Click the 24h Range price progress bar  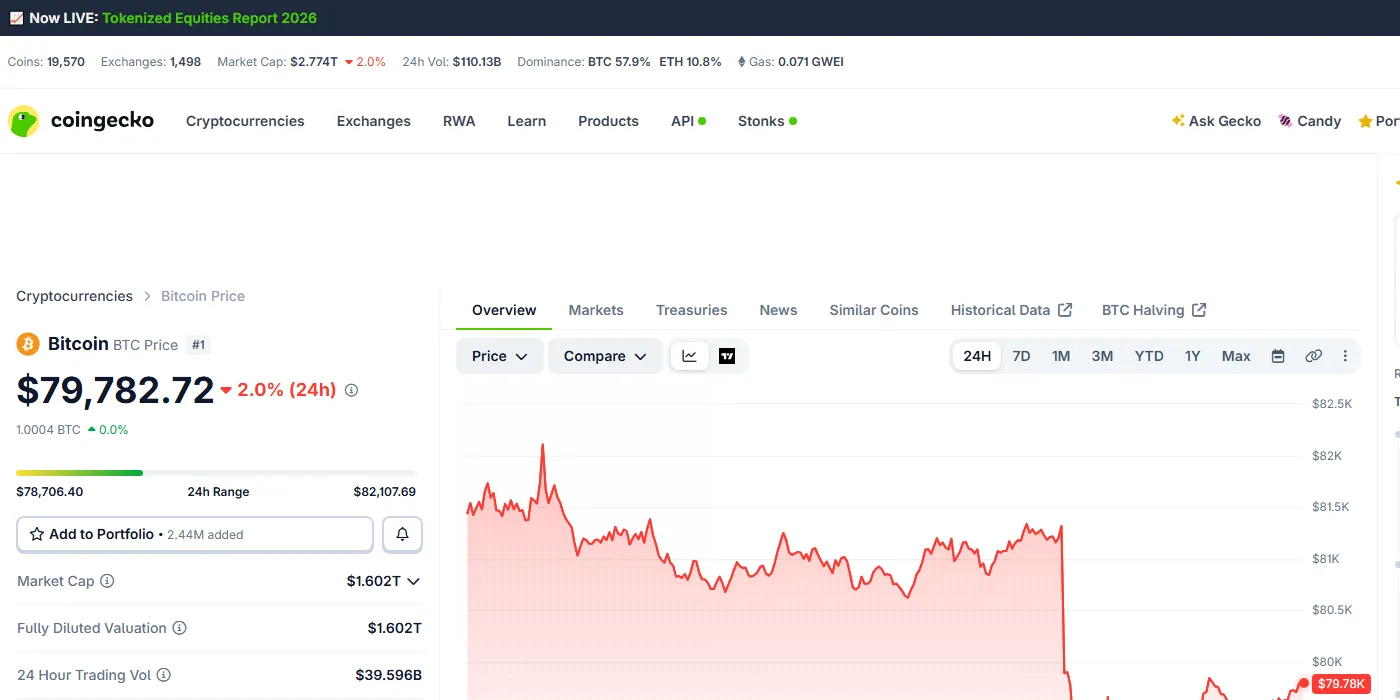tap(217, 472)
